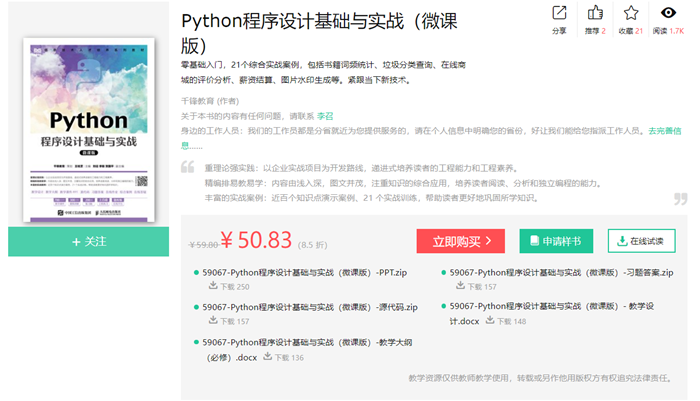Click the eye read-count (阅读) icon
This screenshot has height=401, width=700.
click(668, 13)
